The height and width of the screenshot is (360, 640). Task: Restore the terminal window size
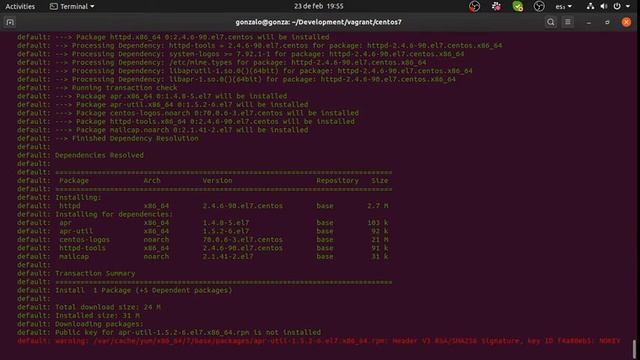click(607, 22)
